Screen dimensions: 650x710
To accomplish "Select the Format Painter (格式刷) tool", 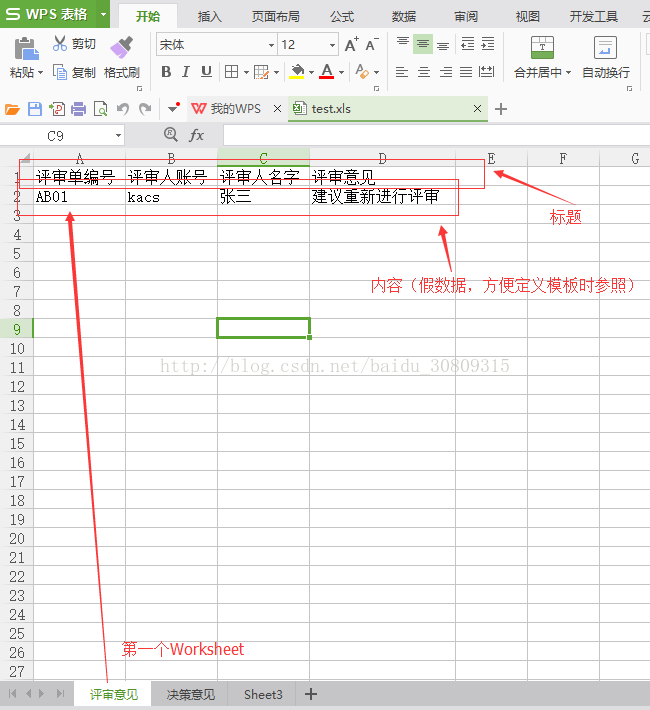I will 122,47.
